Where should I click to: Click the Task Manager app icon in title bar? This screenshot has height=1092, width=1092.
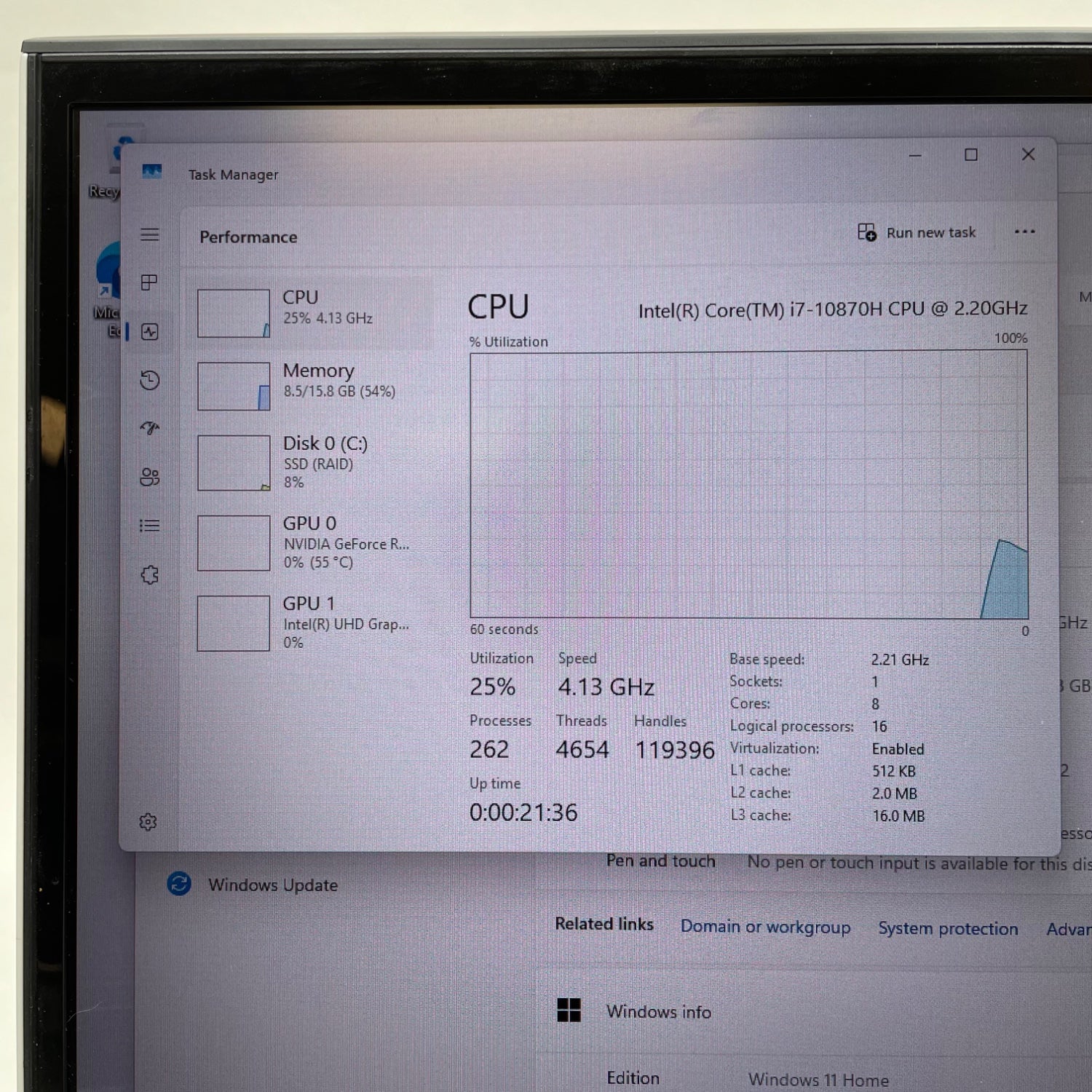point(151,172)
